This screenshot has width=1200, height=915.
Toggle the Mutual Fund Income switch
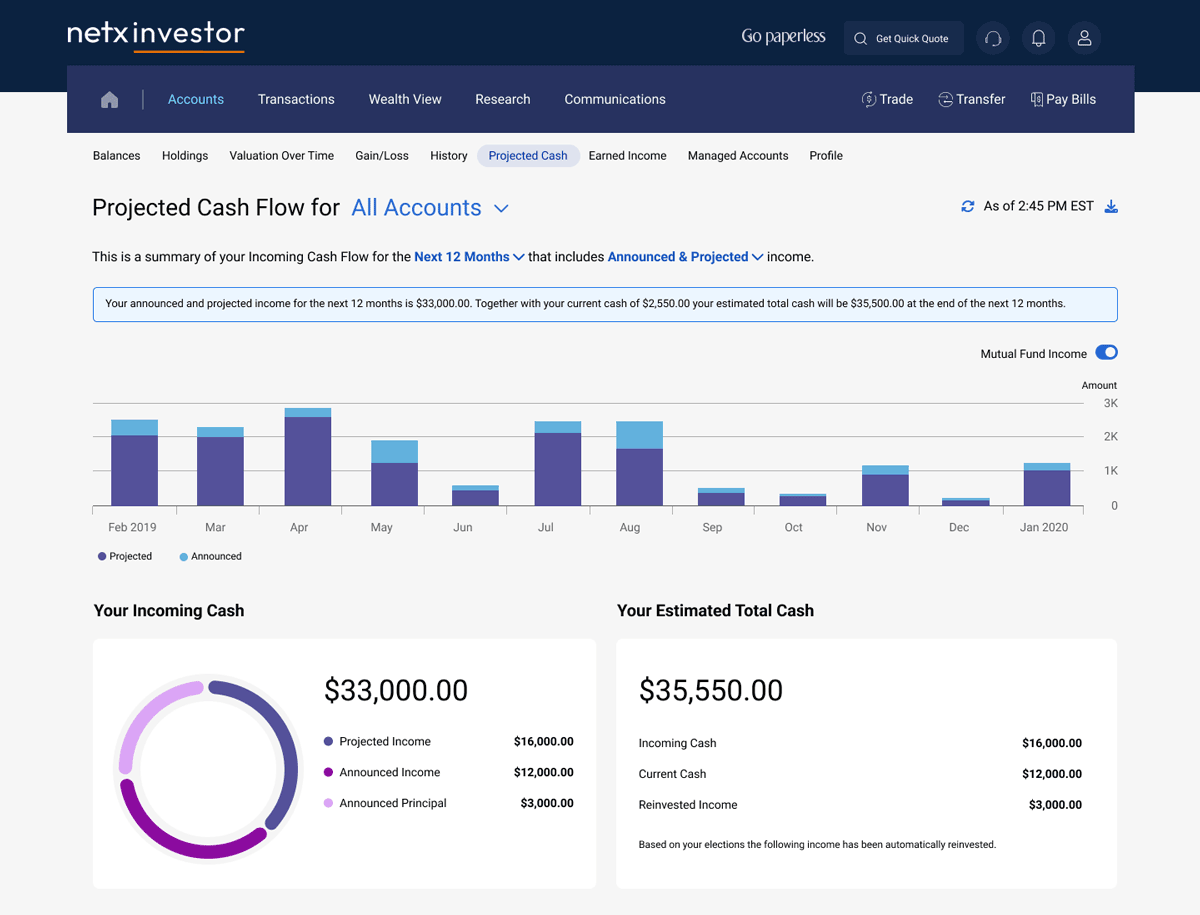tap(1106, 352)
